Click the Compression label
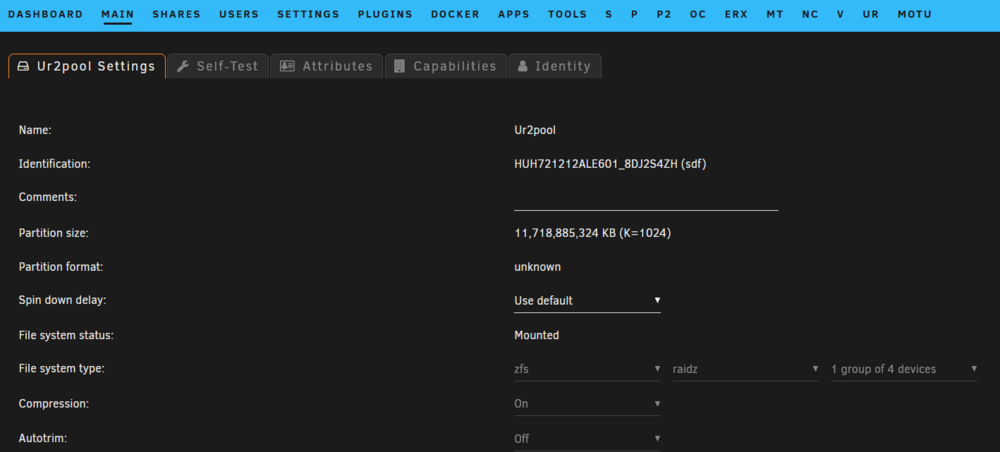1000x452 pixels. pyautogui.click(x=54, y=404)
